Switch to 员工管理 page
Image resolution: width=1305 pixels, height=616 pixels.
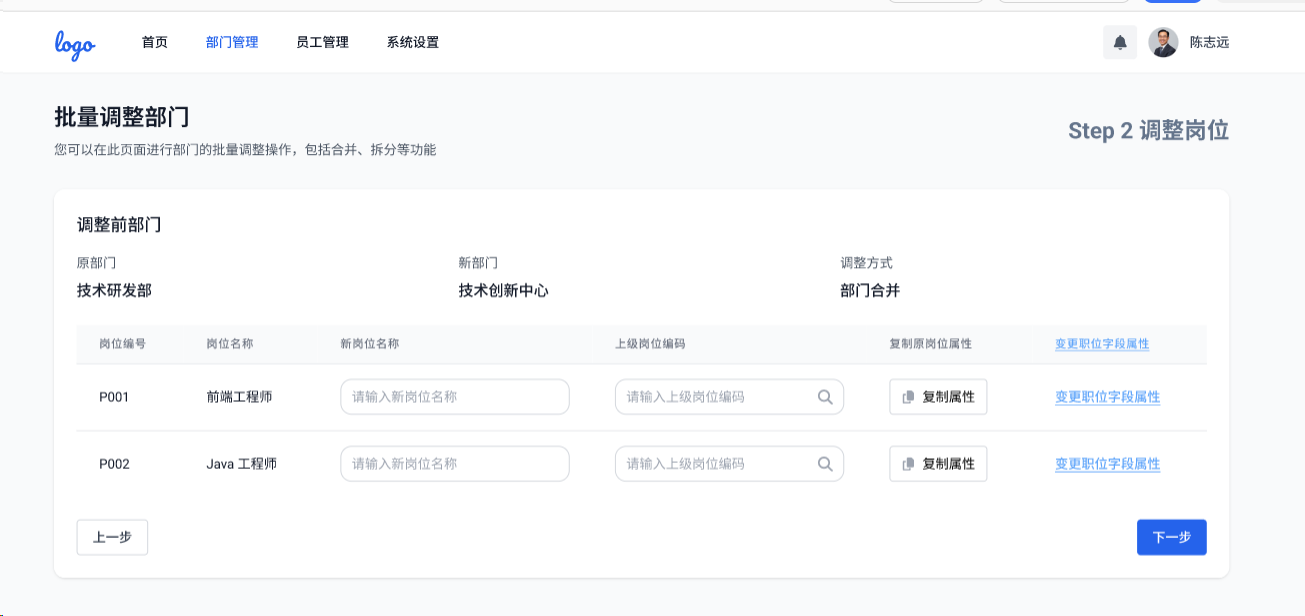323,43
